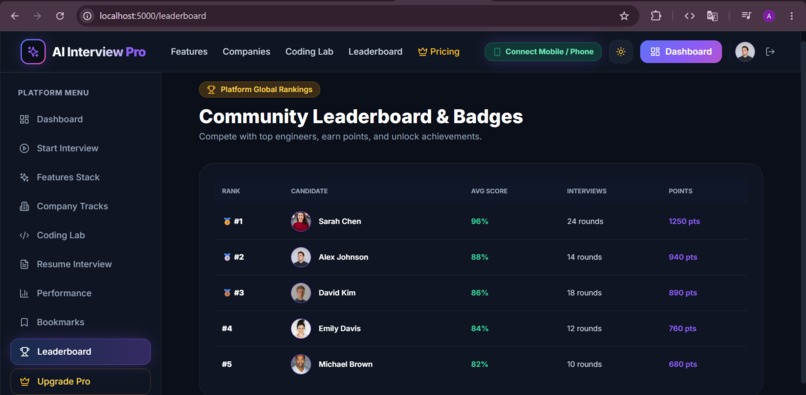This screenshot has width=806, height=395.
Task: Select Dashboard in the platform menu sidebar
Action: click(x=81, y=119)
